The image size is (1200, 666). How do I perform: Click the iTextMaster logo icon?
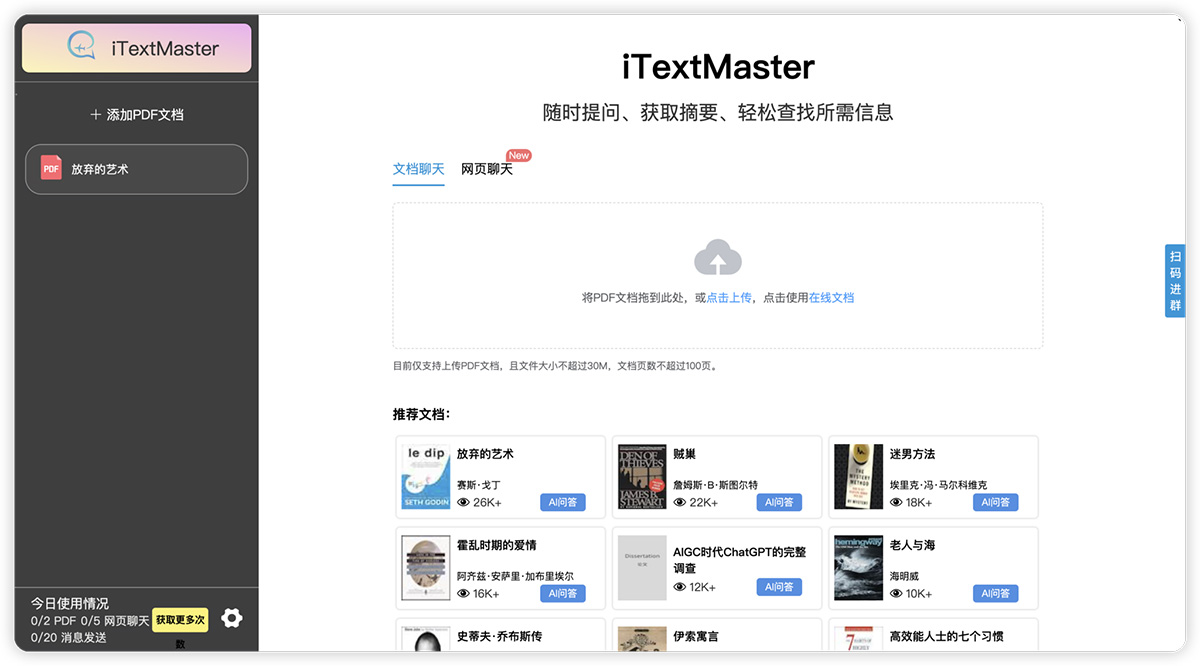point(80,47)
